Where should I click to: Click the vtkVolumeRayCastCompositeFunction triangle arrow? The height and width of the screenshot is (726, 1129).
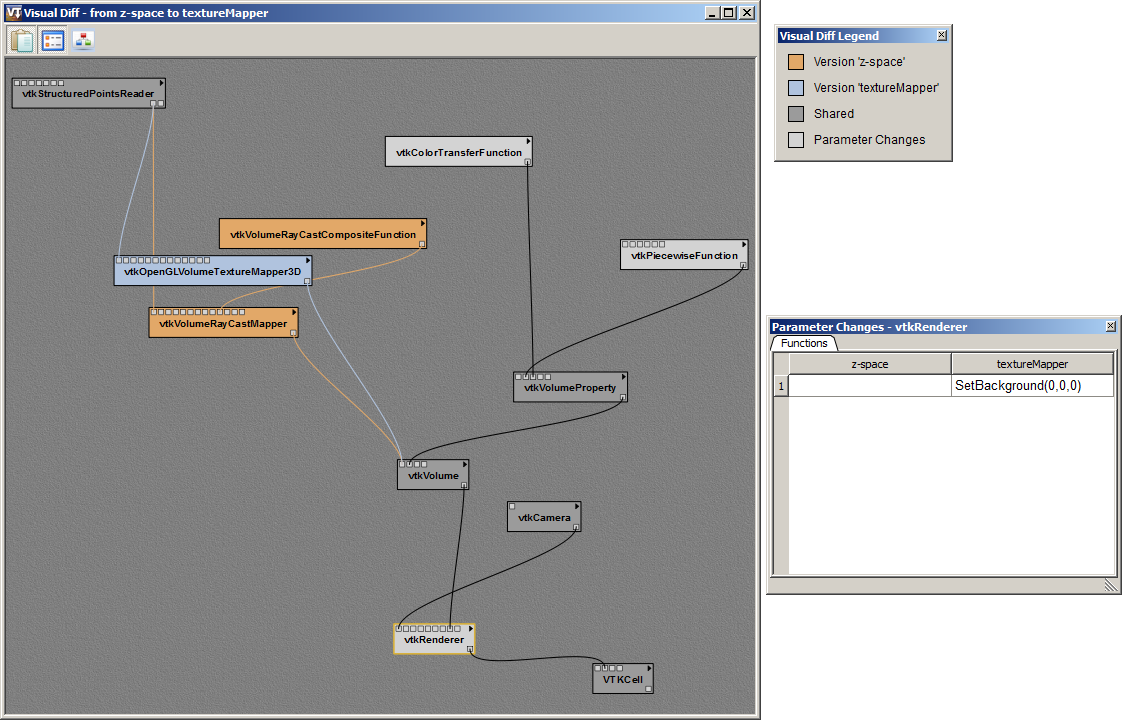(423, 223)
